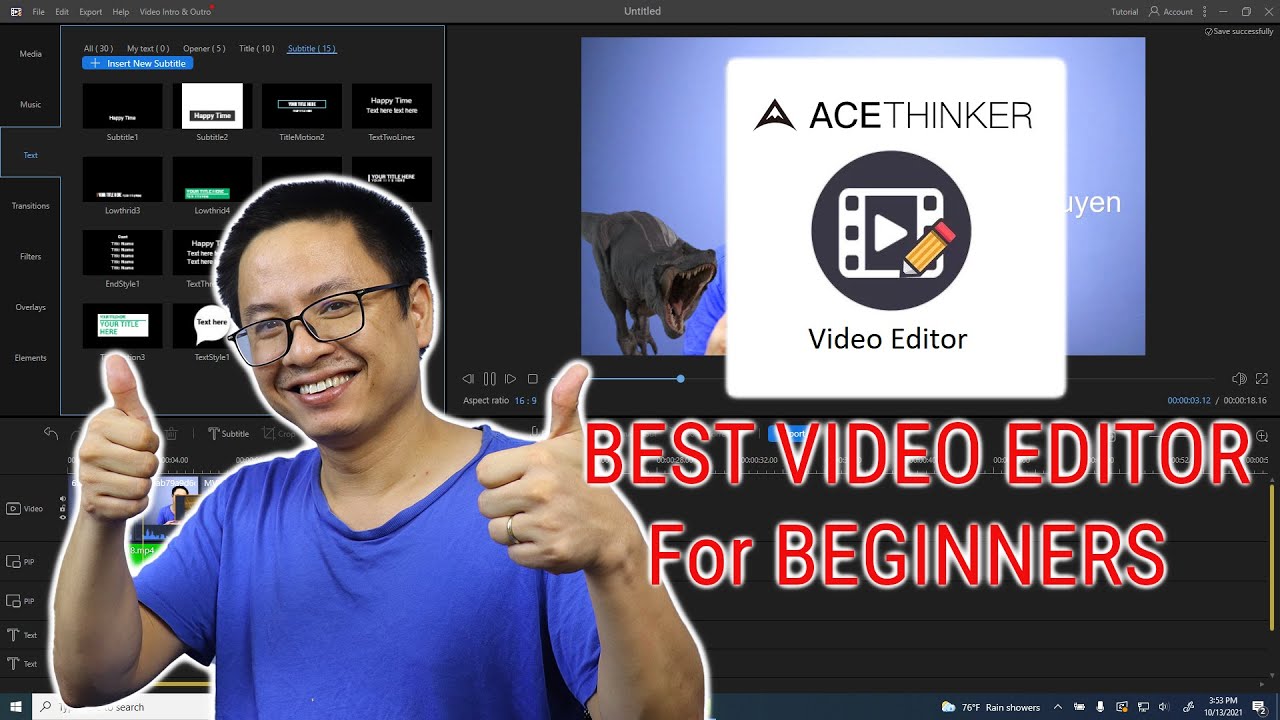Select the Lowthrid3 preset thumbnail
The width and height of the screenshot is (1280, 720).
point(122,180)
